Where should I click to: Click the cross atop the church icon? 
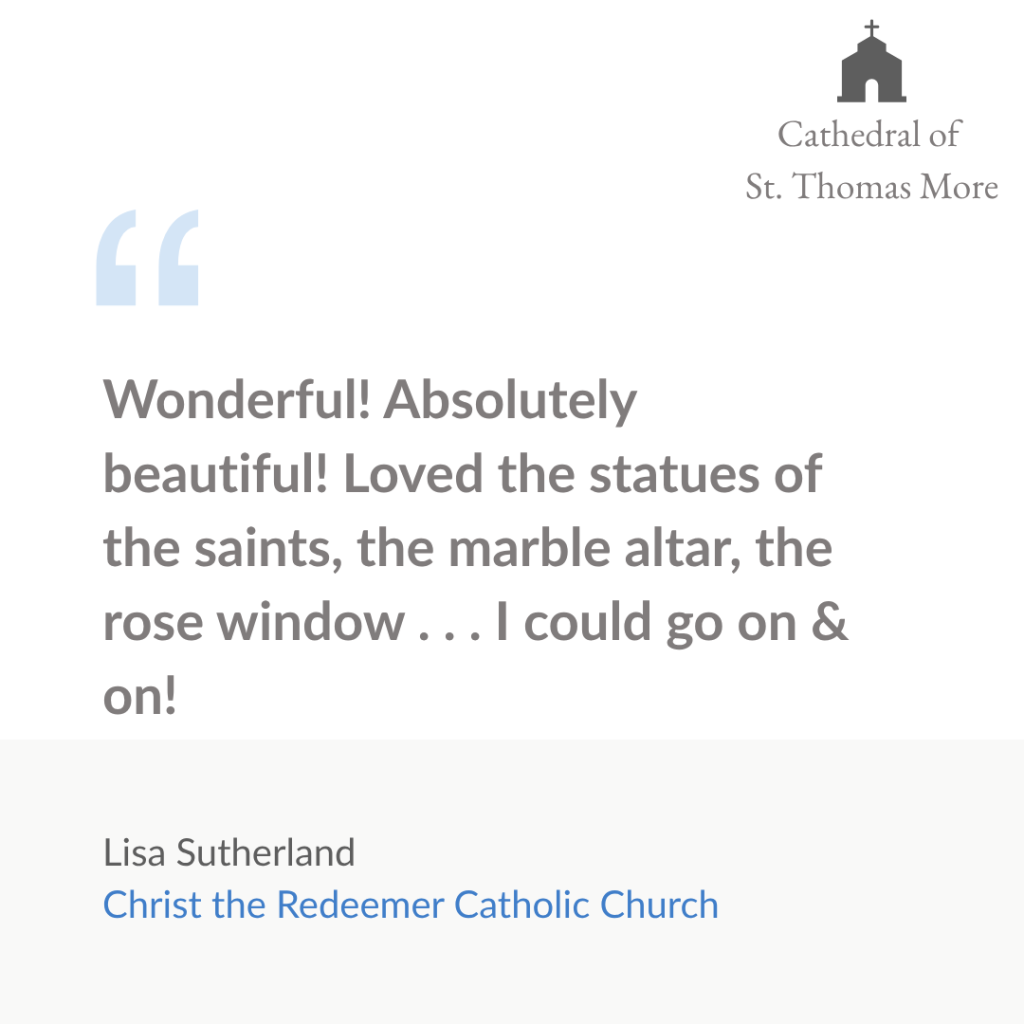point(871,28)
